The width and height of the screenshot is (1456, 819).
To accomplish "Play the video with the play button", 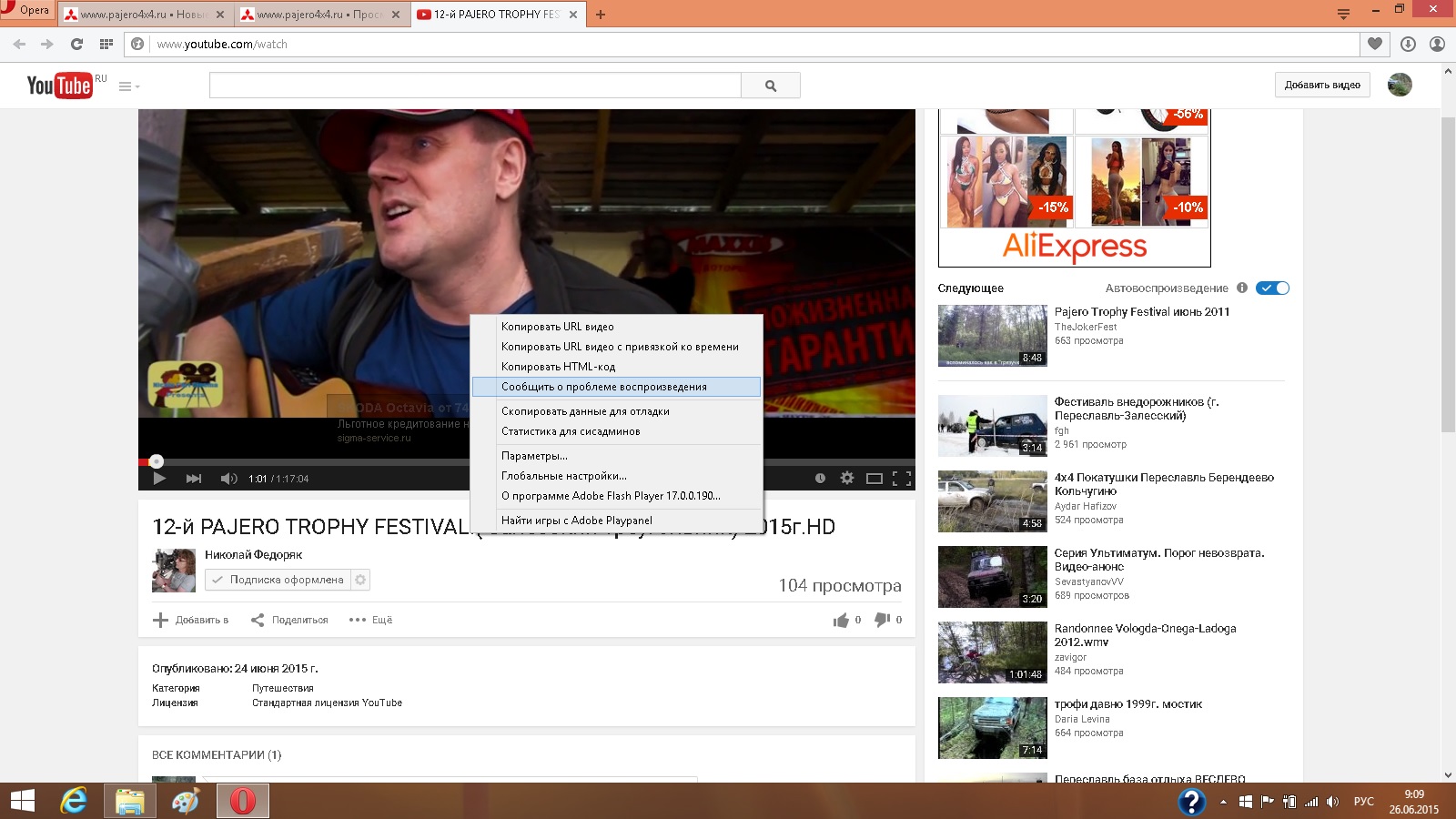I will pyautogui.click(x=159, y=479).
